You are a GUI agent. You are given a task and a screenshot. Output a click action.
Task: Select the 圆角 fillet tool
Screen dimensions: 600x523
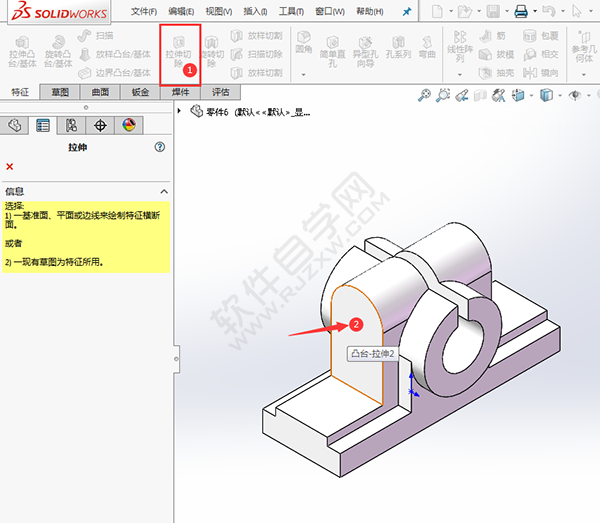[304, 42]
